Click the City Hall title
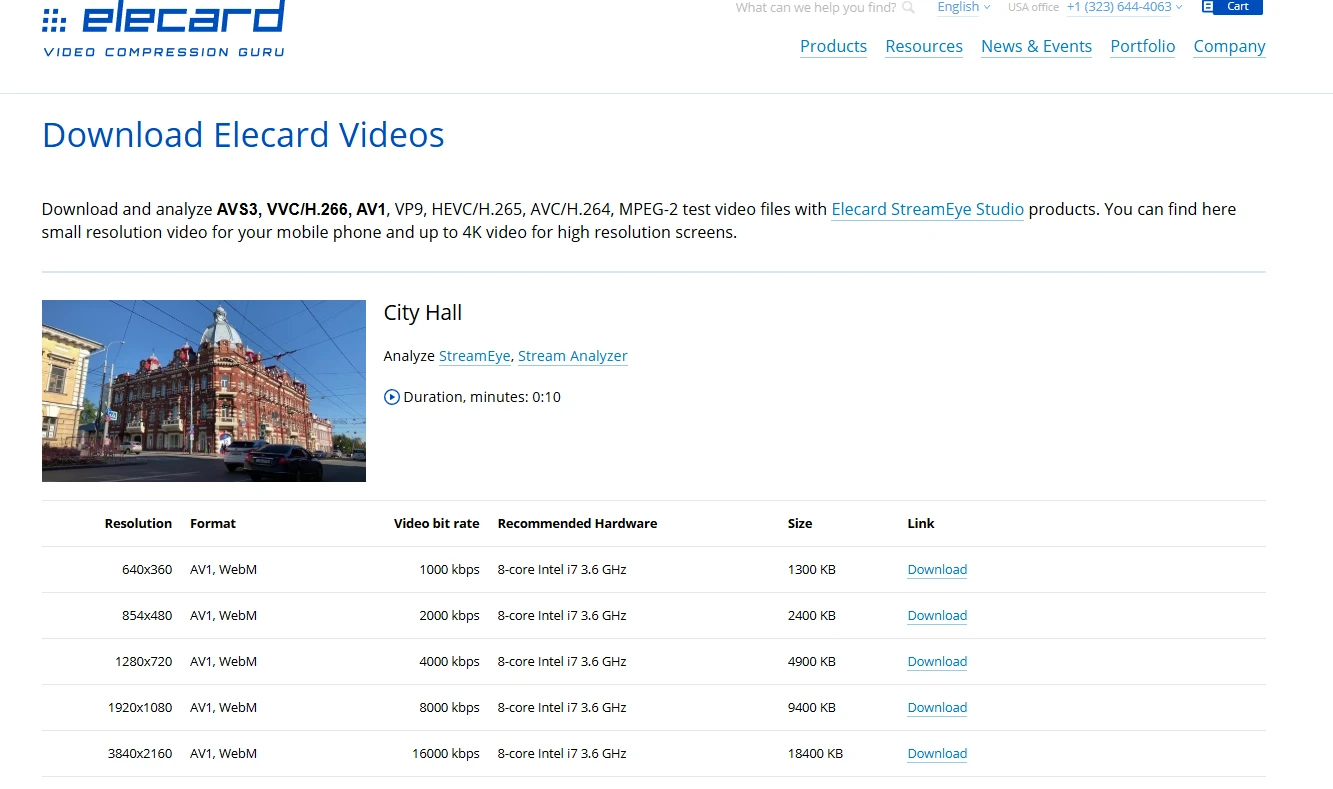Image resolution: width=1333 pixels, height=789 pixels. [423, 313]
